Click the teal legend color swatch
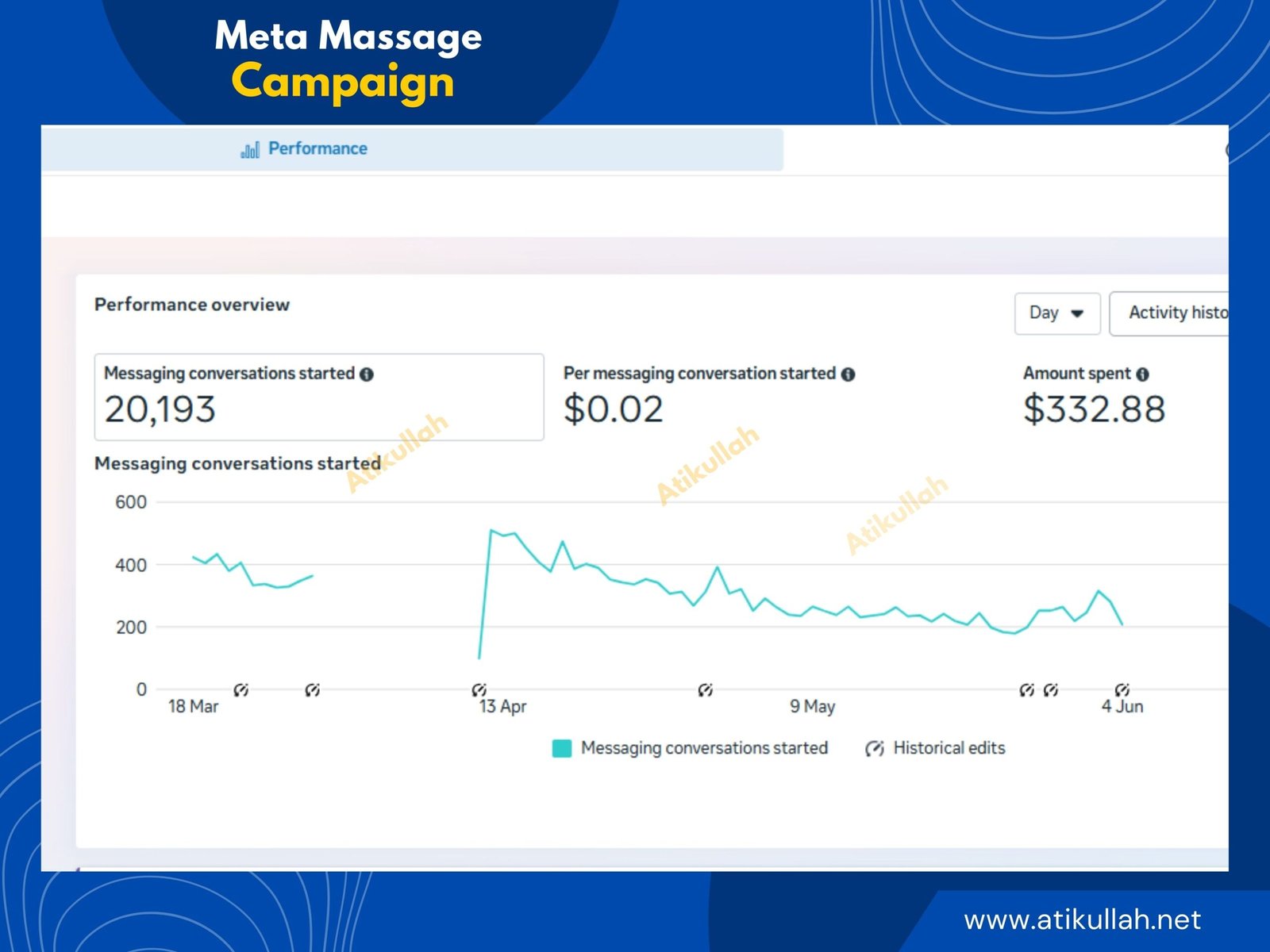 pyautogui.click(x=562, y=748)
